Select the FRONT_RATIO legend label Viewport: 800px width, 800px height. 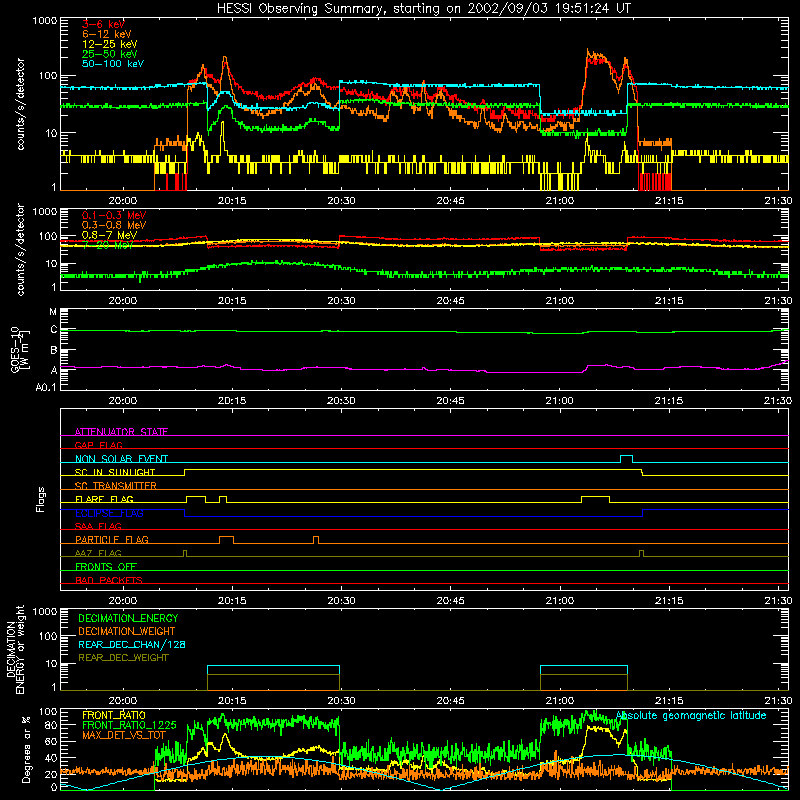(x=114, y=715)
